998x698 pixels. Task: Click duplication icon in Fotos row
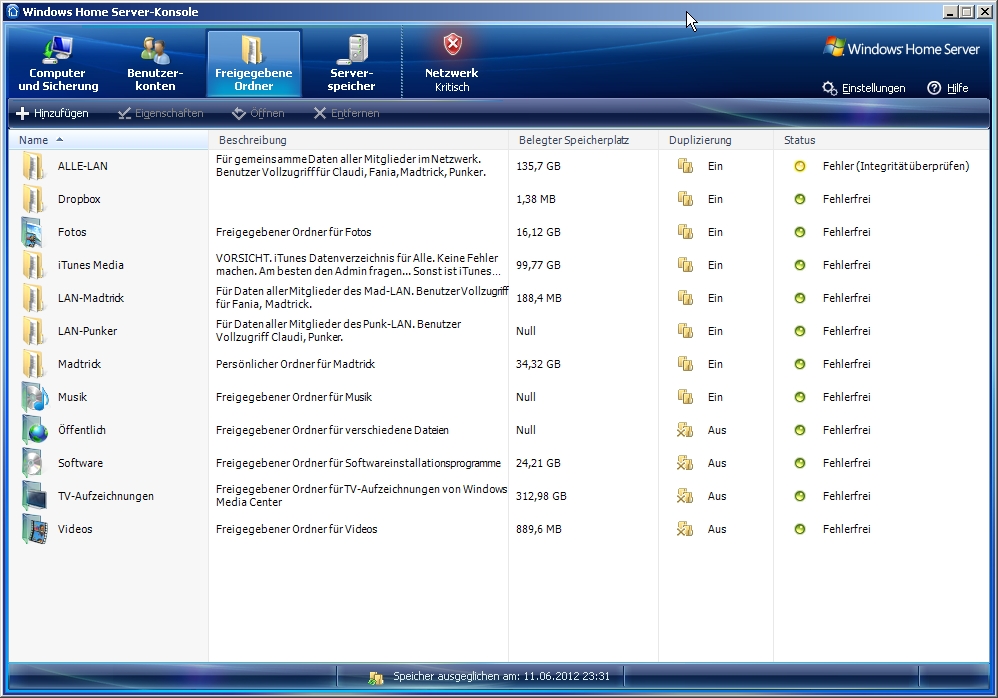685,232
